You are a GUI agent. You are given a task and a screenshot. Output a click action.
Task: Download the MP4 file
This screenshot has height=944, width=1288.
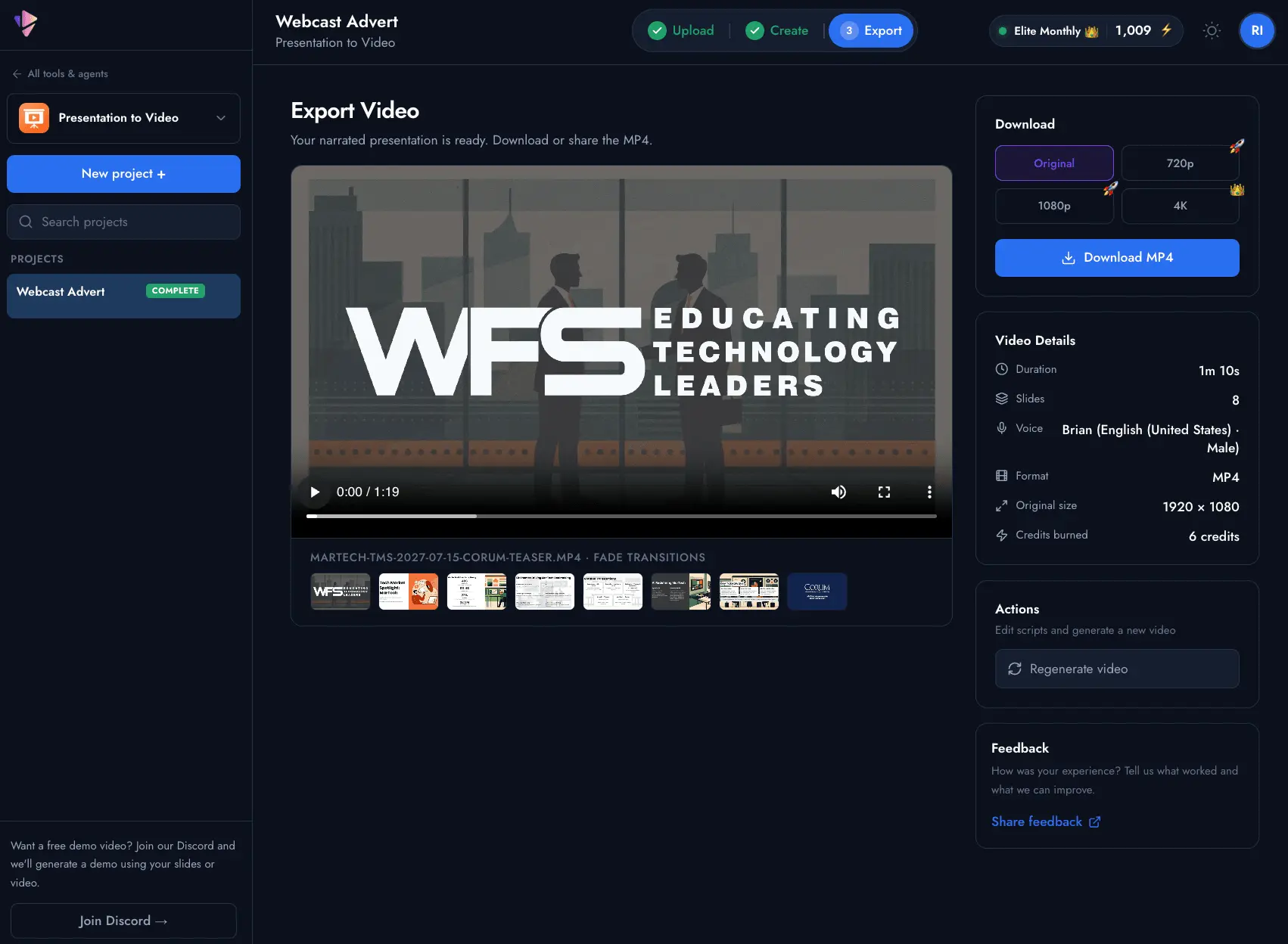tap(1117, 258)
